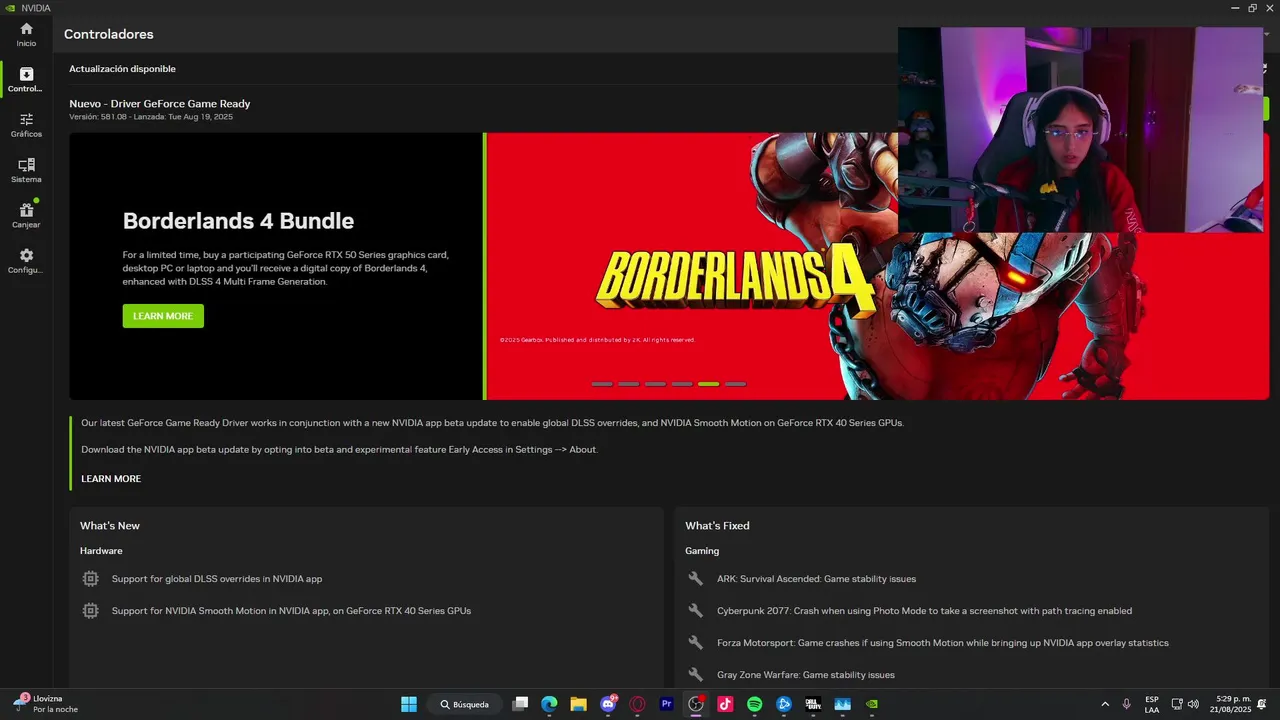The image size is (1280, 720).
Task: Click the 'Hardware' subheading
Action: pos(101,551)
